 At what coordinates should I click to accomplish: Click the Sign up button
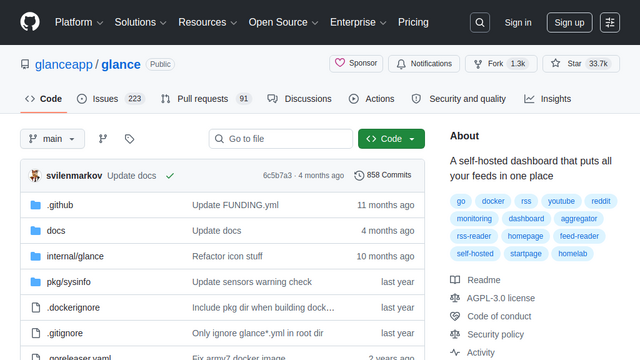point(569,22)
